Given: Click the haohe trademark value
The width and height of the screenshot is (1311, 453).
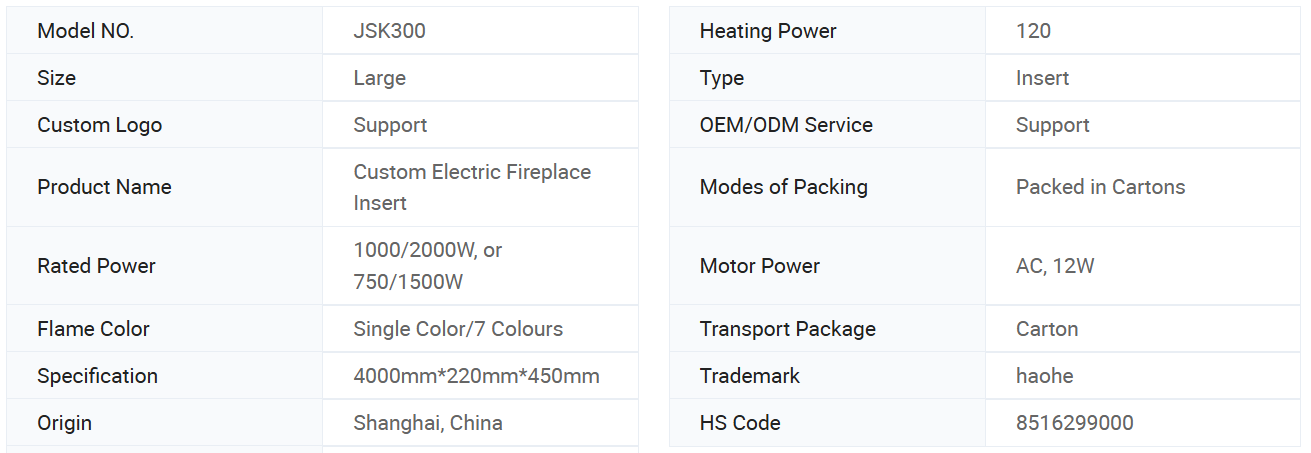Looking at the screenshot, I should click(1044, 376).
